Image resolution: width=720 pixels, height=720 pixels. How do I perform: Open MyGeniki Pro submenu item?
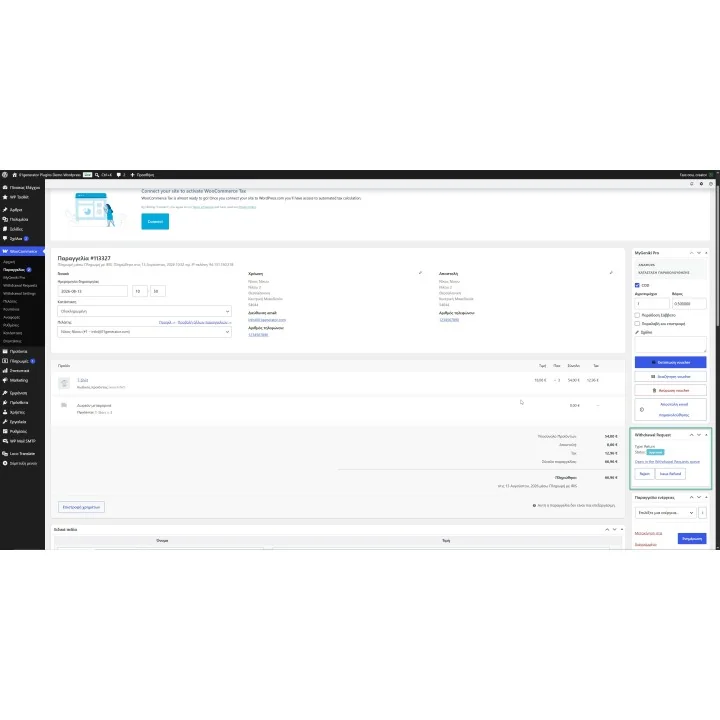tap(14, 278)
